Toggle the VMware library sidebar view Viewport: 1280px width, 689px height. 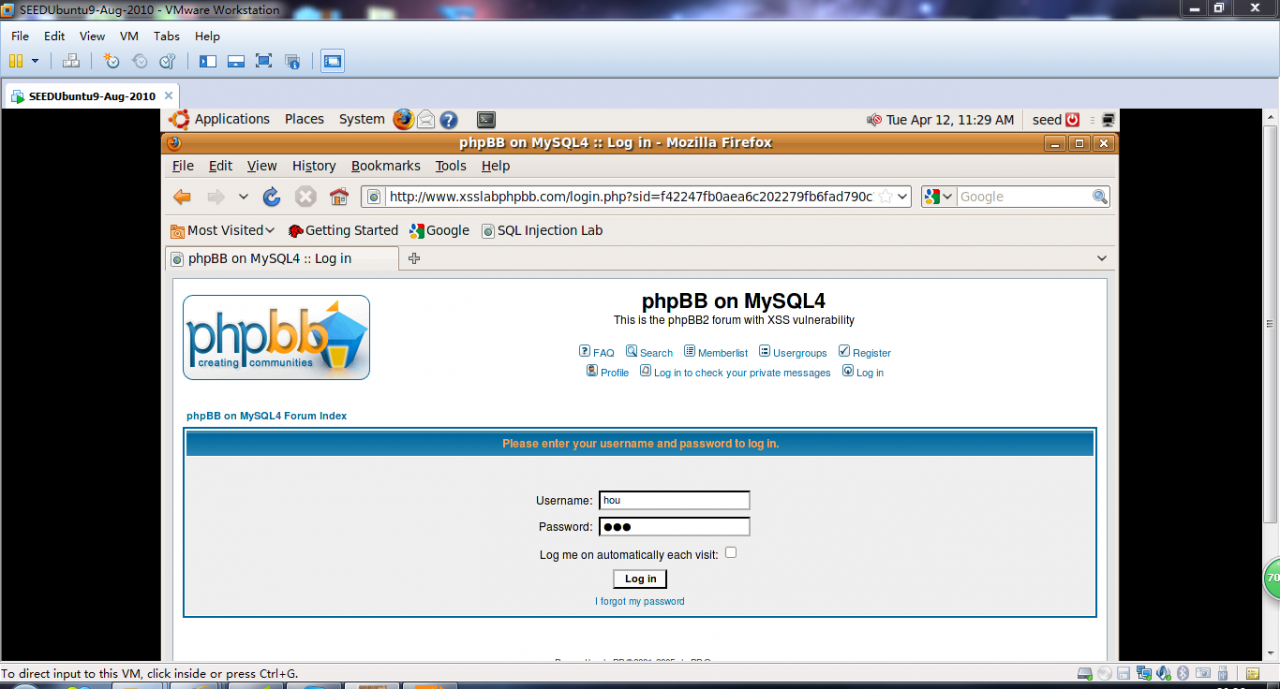pos(208,61)
